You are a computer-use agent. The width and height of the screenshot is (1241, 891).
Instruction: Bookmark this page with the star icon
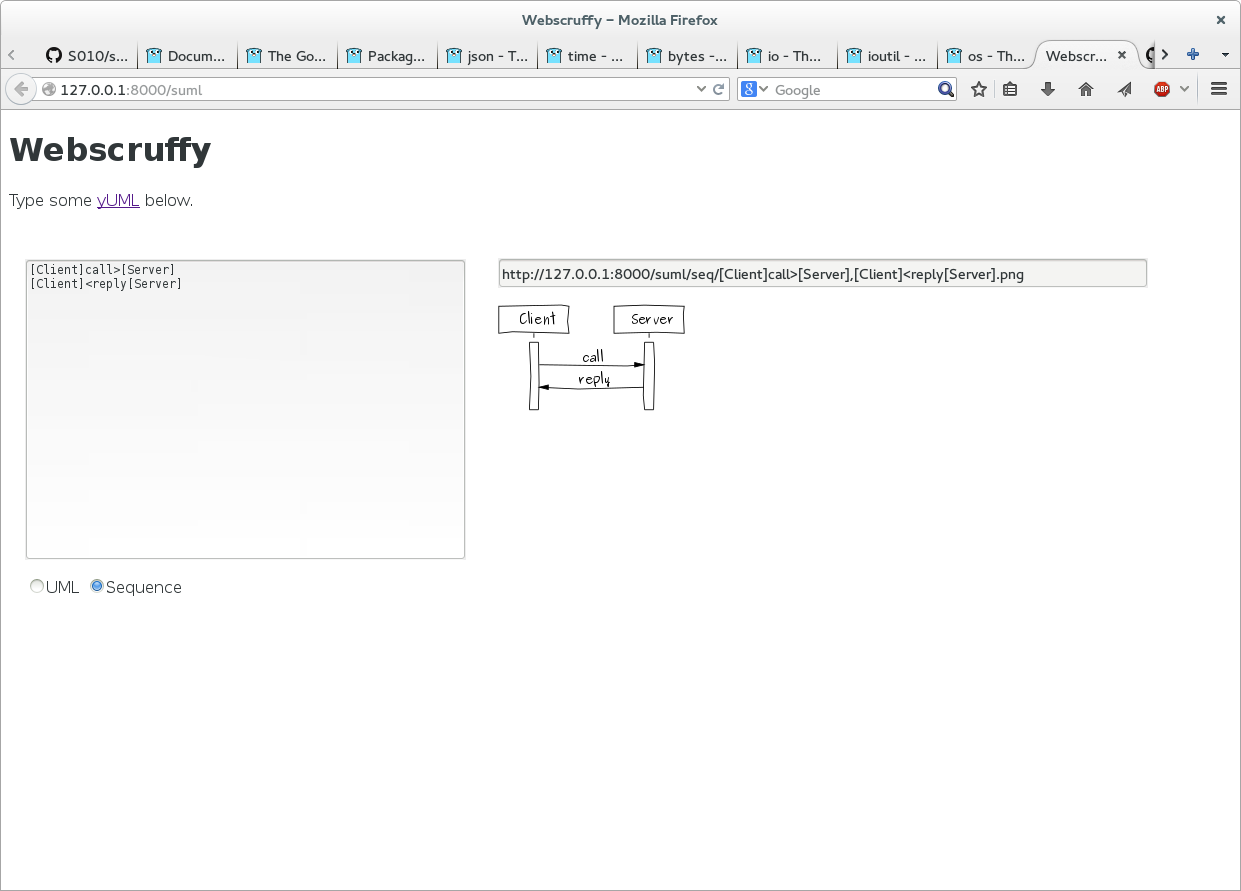tap(979, 89)
